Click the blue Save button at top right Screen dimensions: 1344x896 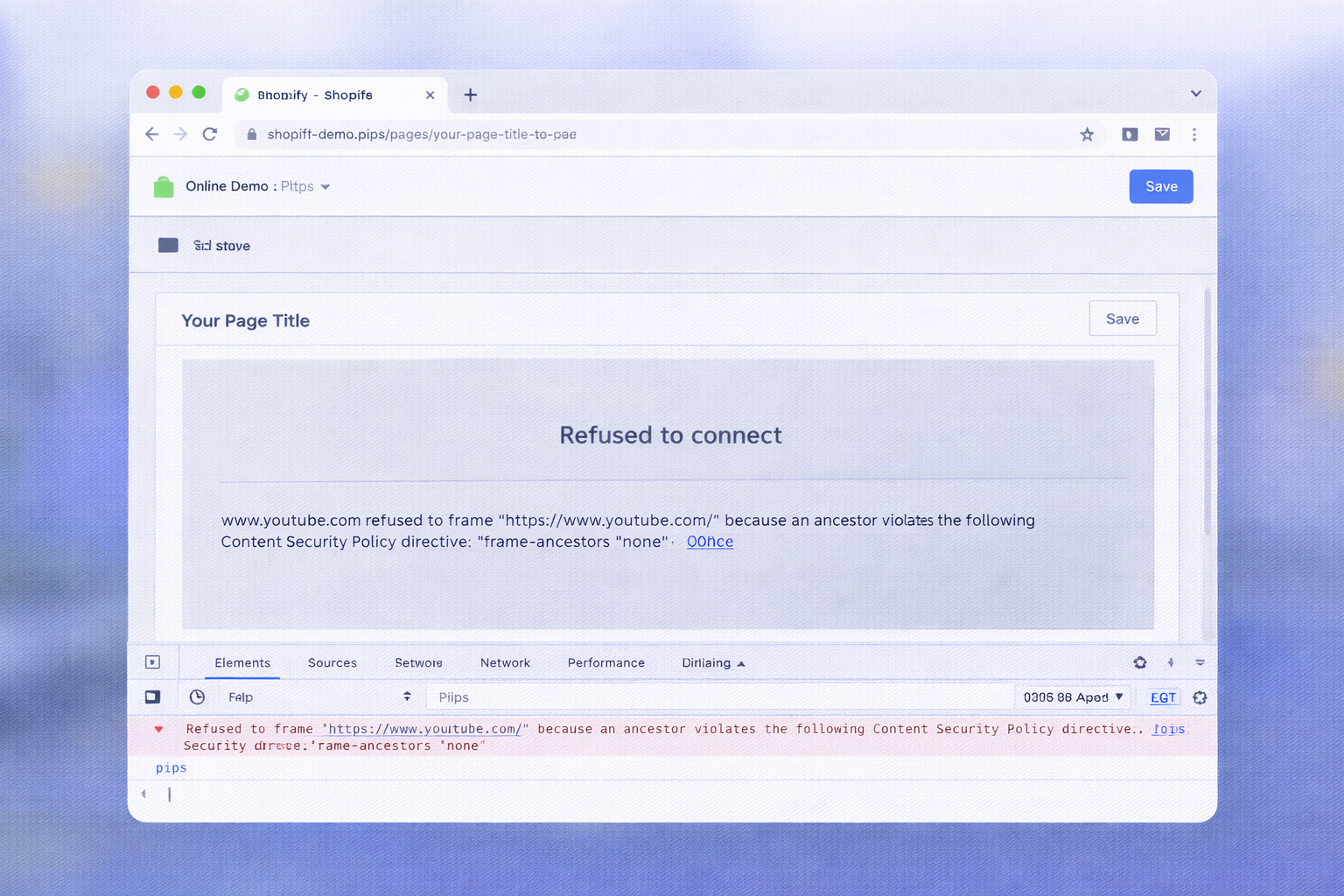coord(1161,186)
